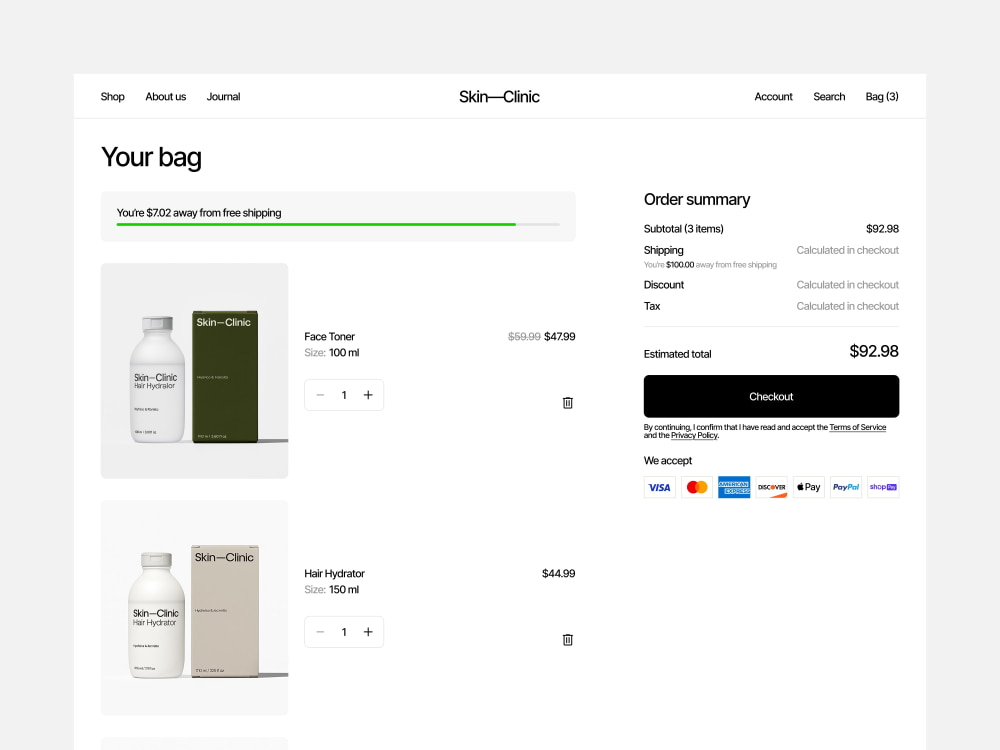
Task: Click the Order summary heading
Action: (696, 200)
